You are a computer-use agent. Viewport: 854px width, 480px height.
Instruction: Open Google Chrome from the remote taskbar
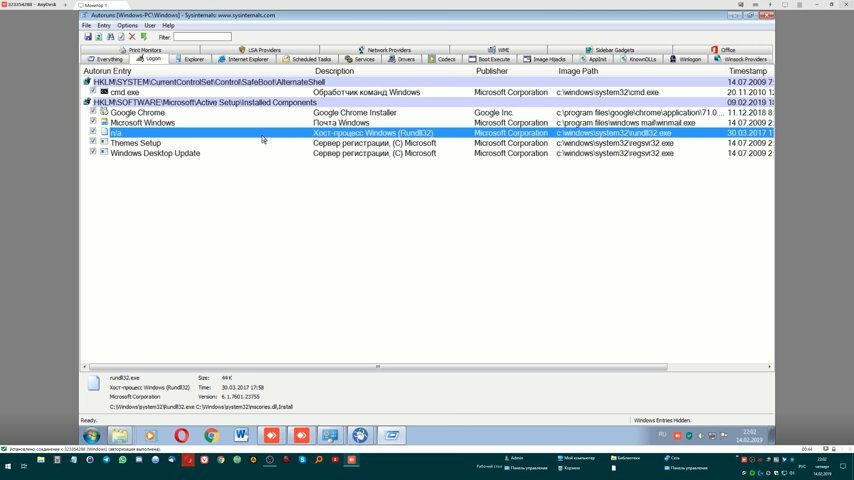(x=211, y=435)
